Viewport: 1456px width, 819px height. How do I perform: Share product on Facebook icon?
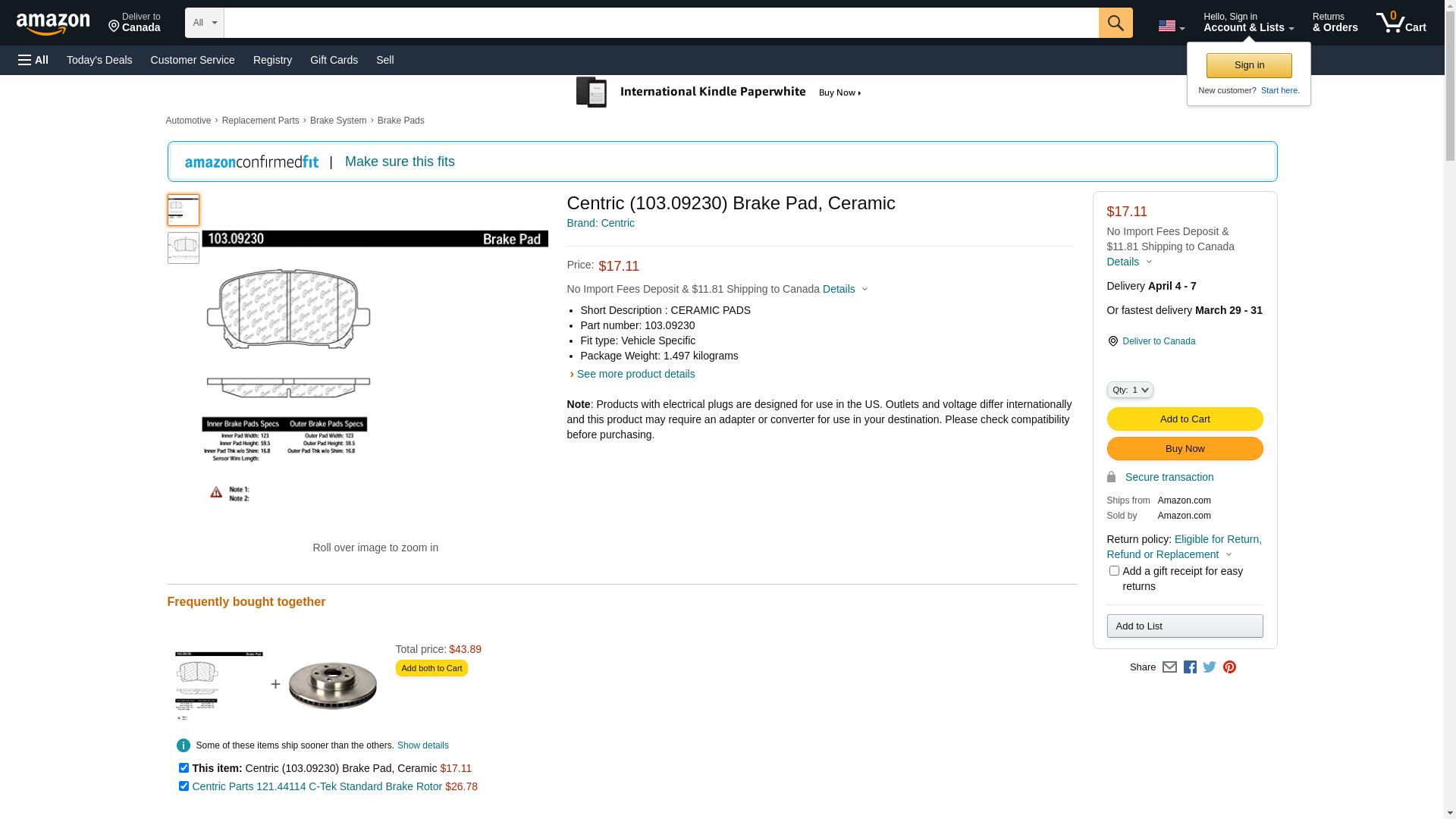[1190, 667]
